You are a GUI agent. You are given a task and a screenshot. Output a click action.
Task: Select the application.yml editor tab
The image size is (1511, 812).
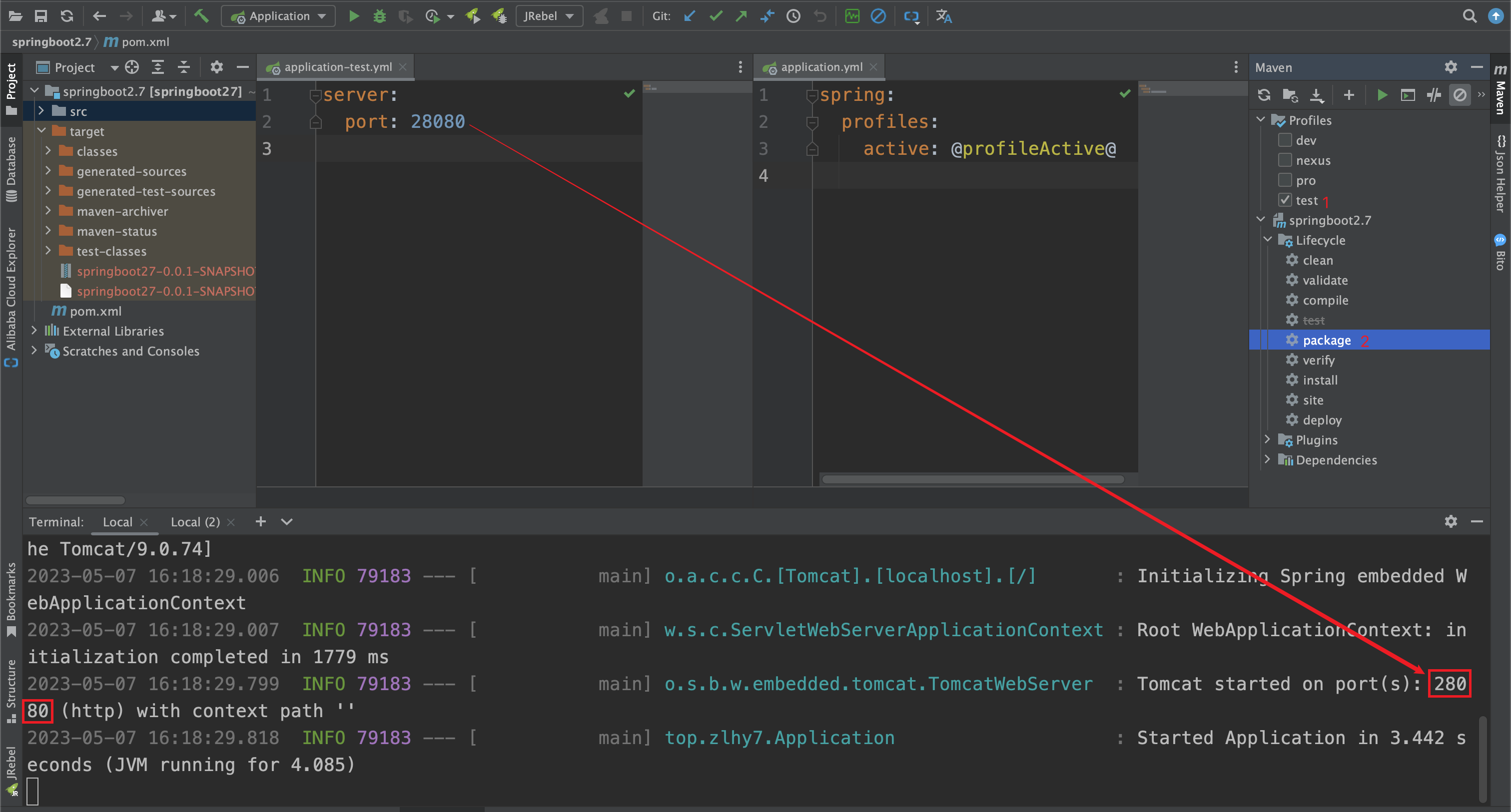(820, 67)
